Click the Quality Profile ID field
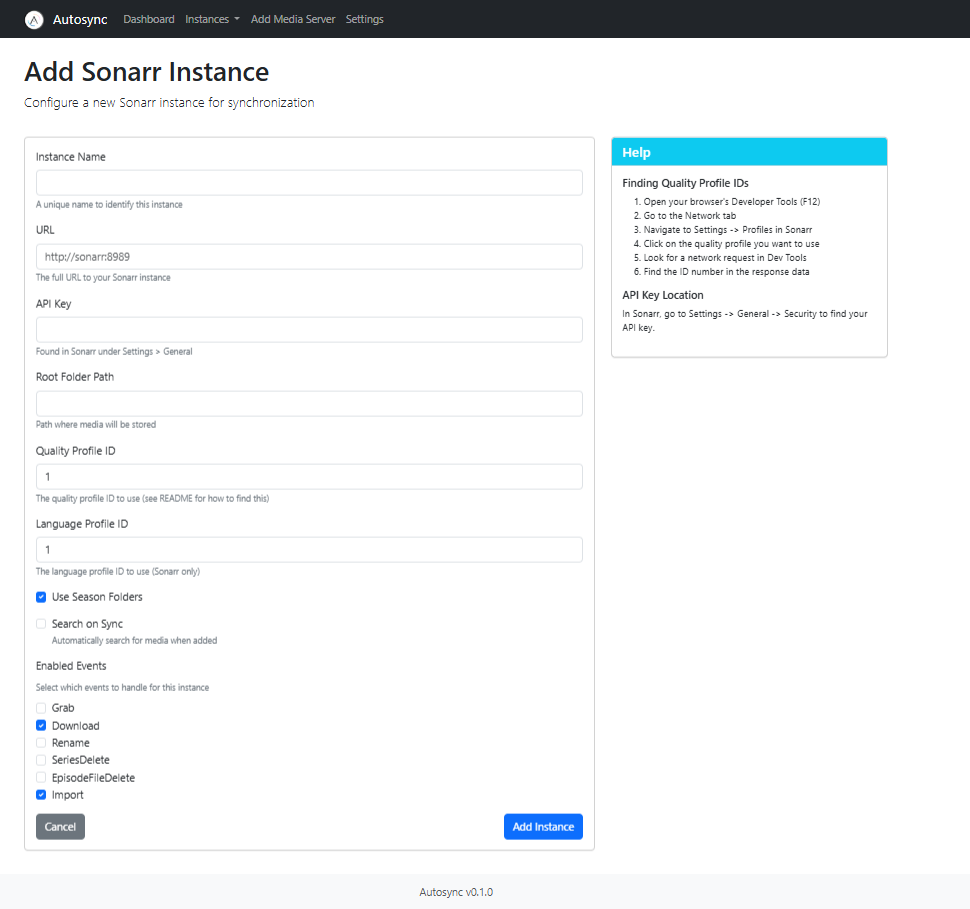This screenshot has width=970, height=909. coord(309,477)
